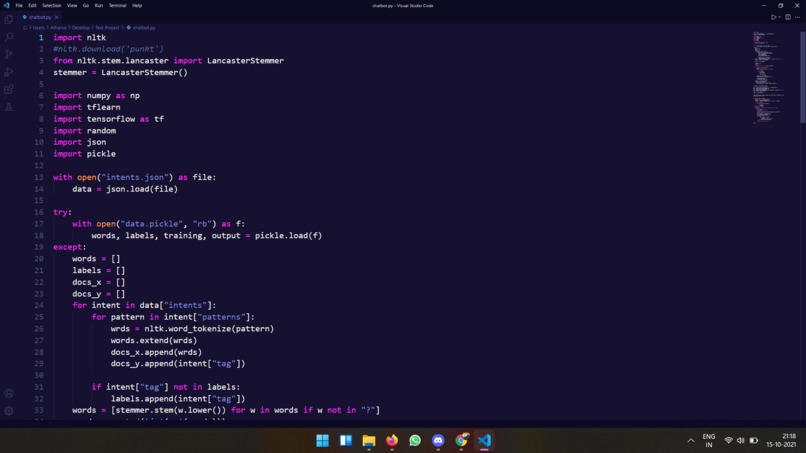806x453 pixels.
Task: Open the Extensions view
Action: tap(9, 89)
